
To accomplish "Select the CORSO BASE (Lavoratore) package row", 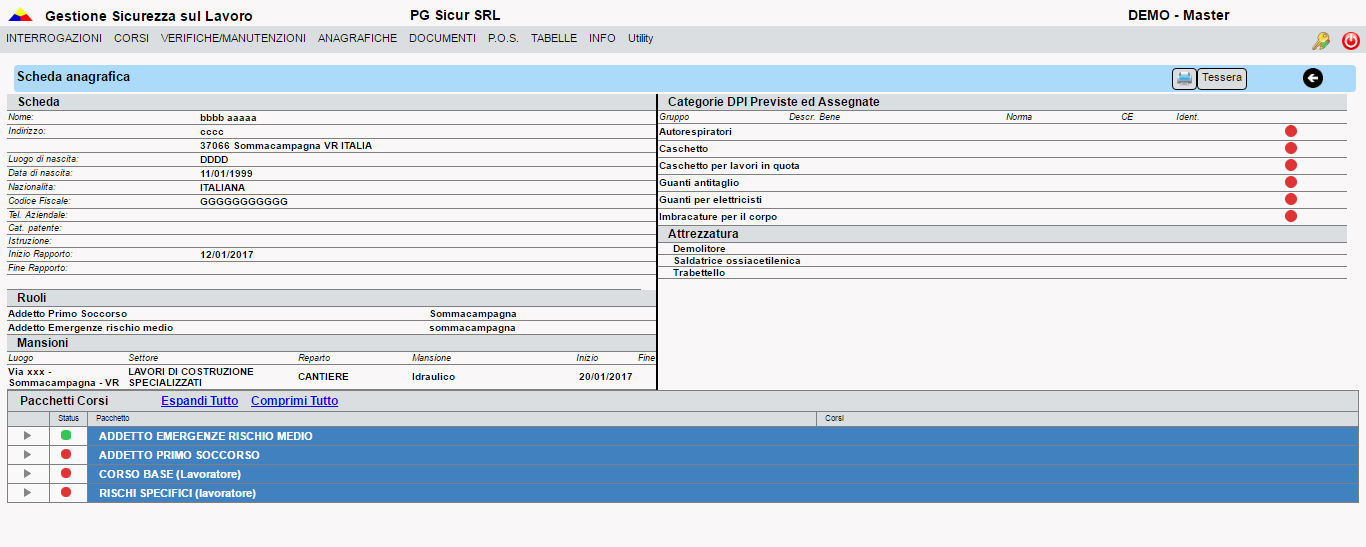I will coord(723,474).
